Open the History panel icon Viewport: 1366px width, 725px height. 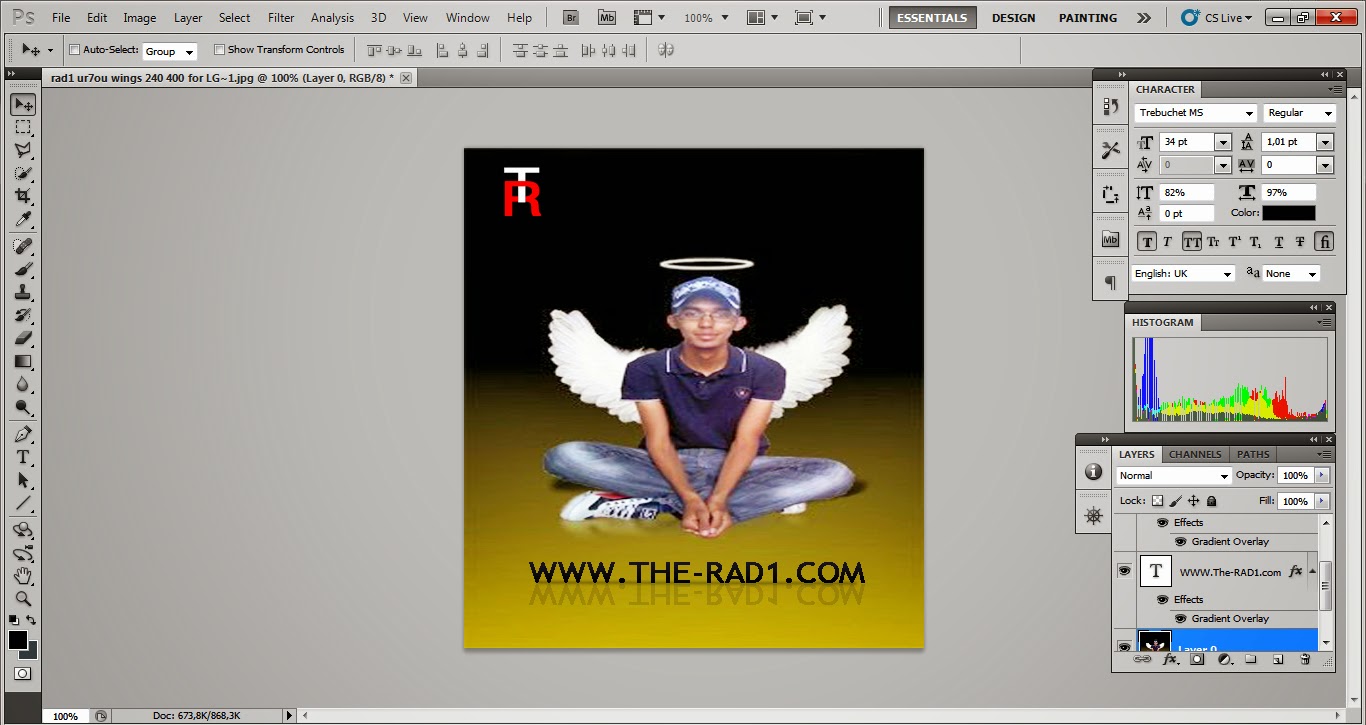[x=1110, y=106]
